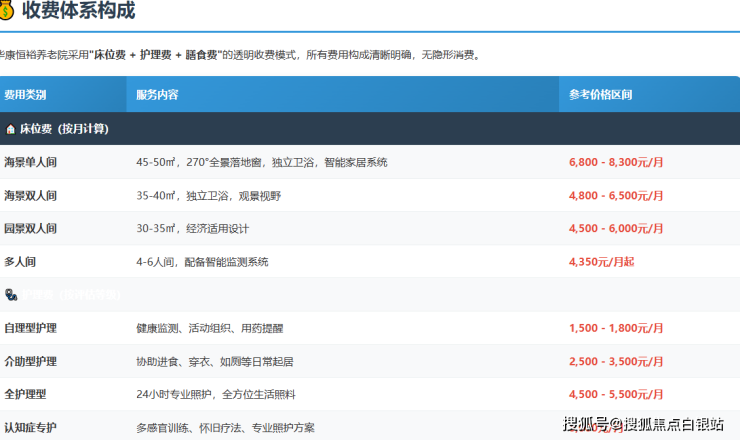This screenshot has width=740, height=440.
Task: Select the 园景双人间 row label
Action: point(30,228)
